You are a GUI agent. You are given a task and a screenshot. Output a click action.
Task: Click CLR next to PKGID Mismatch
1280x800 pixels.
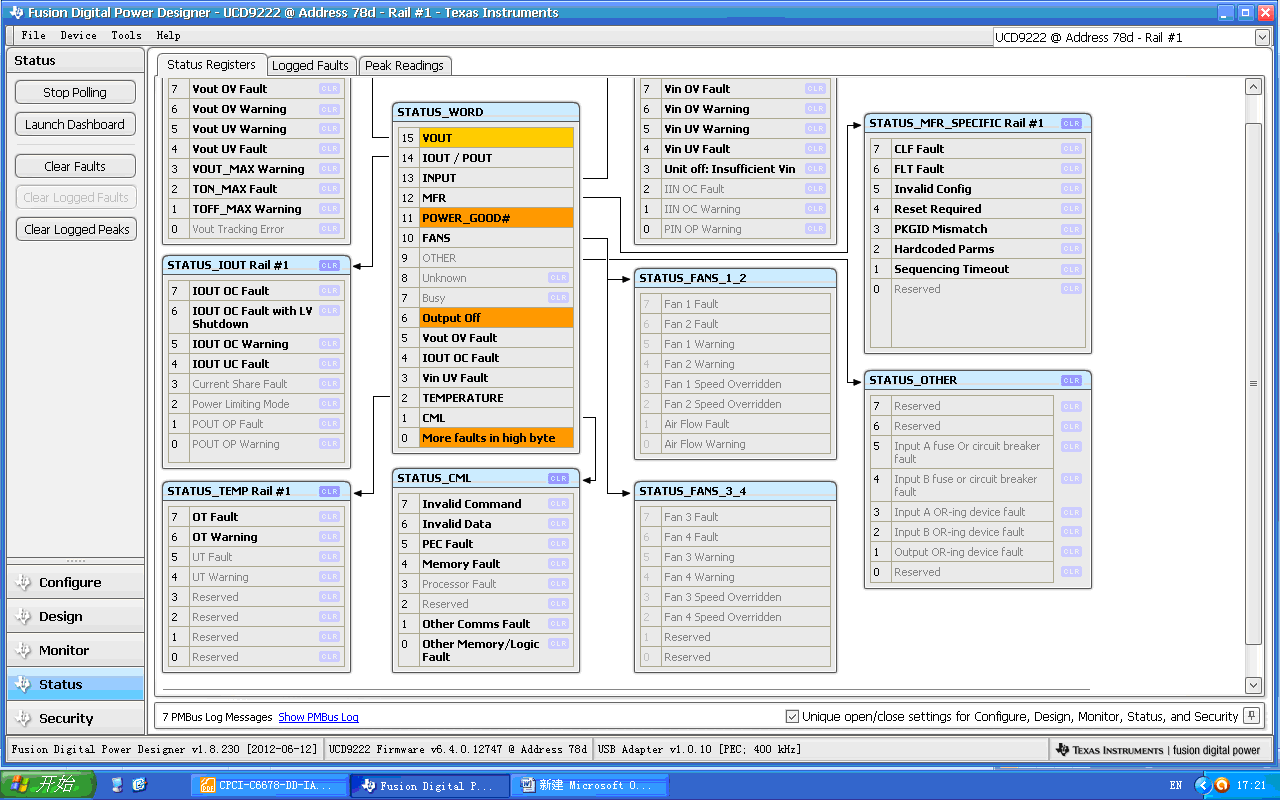pyautogui.click(x=1071, y=229)
